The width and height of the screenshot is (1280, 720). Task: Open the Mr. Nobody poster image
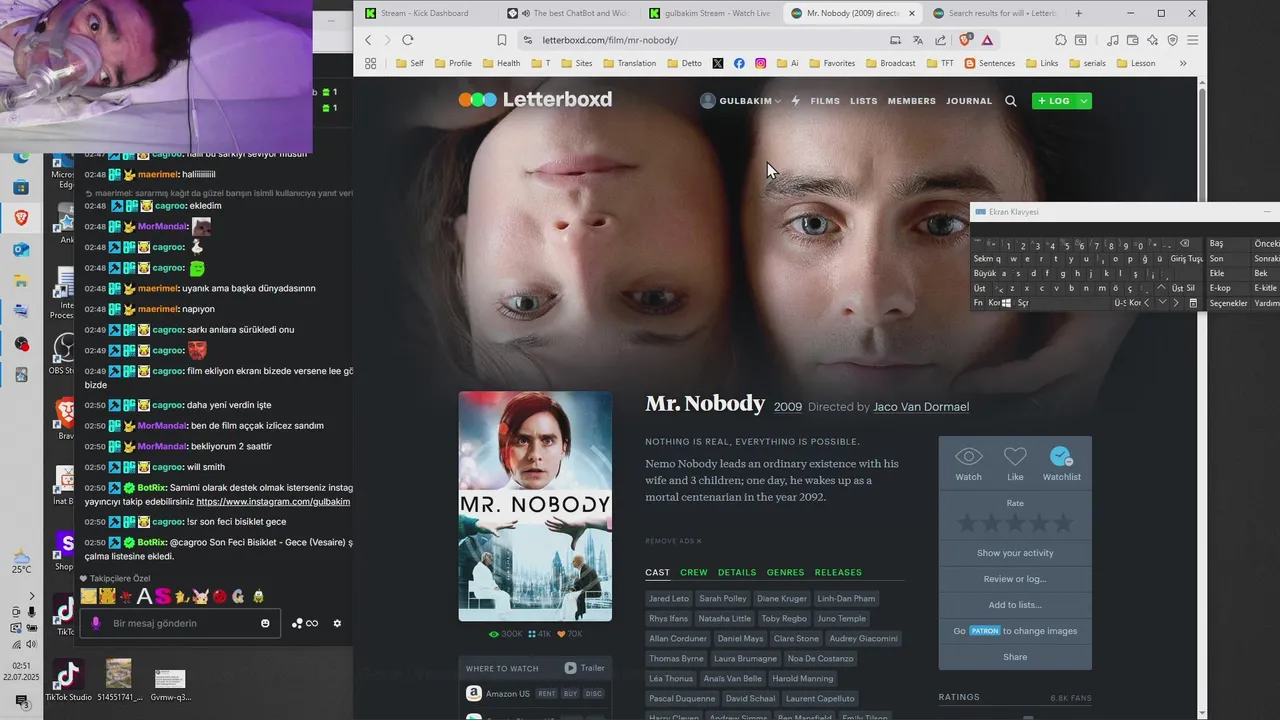[x=535, y=506]
